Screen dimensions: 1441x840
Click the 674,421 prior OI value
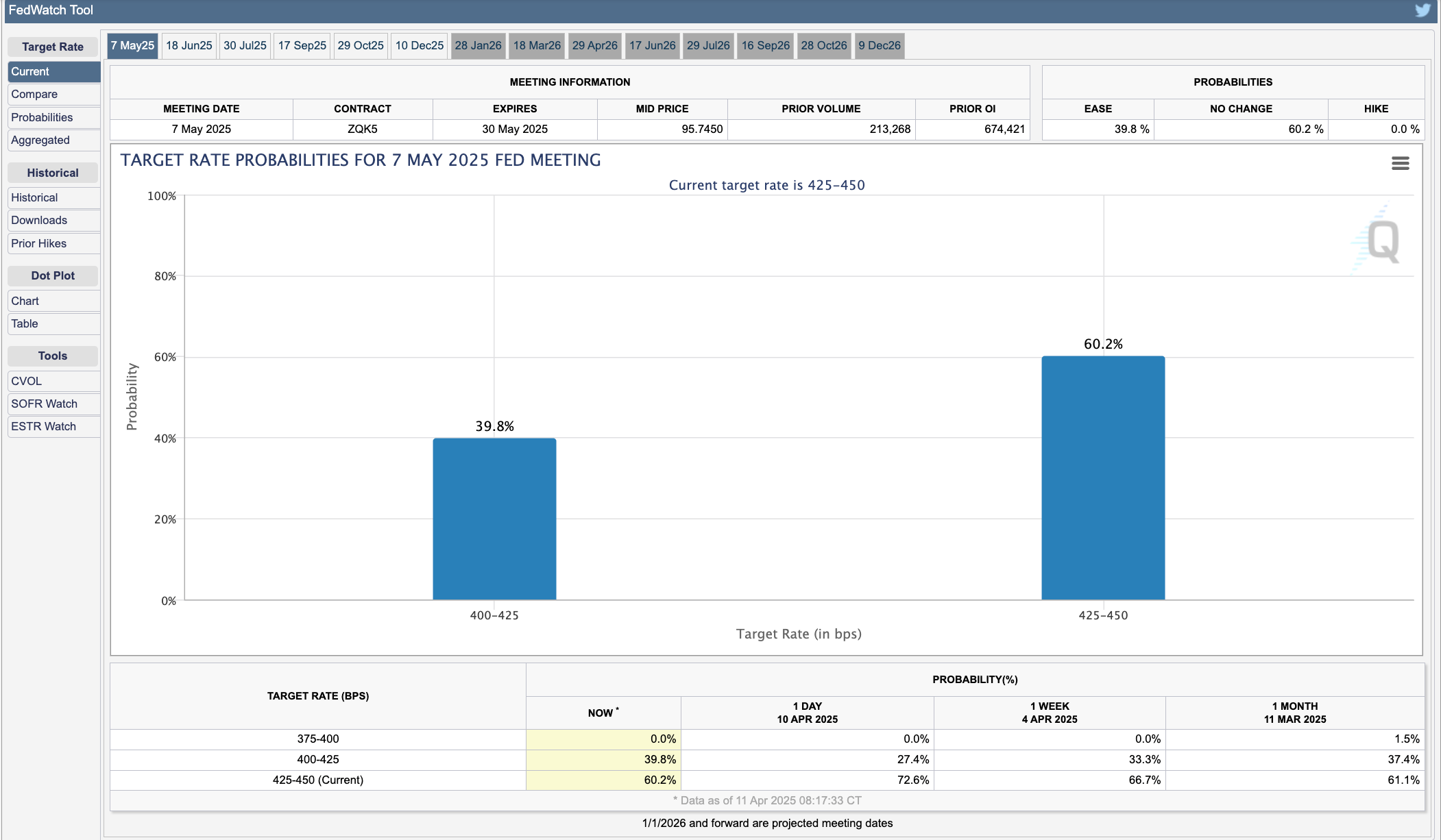pyautogui.click(x=1004, y=129)
